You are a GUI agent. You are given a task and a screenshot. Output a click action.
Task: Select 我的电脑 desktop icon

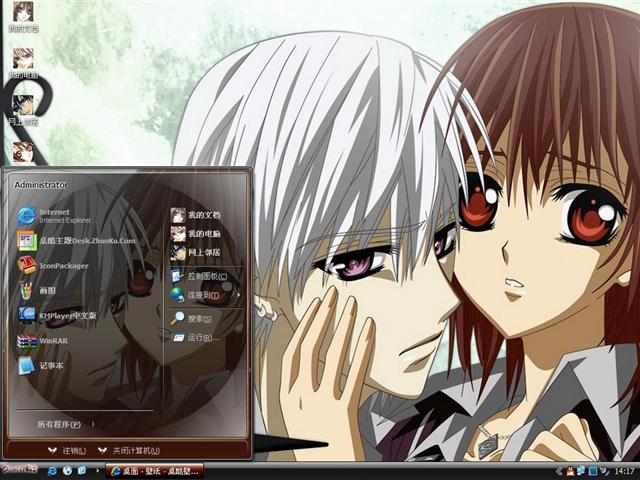pos(23,63)
